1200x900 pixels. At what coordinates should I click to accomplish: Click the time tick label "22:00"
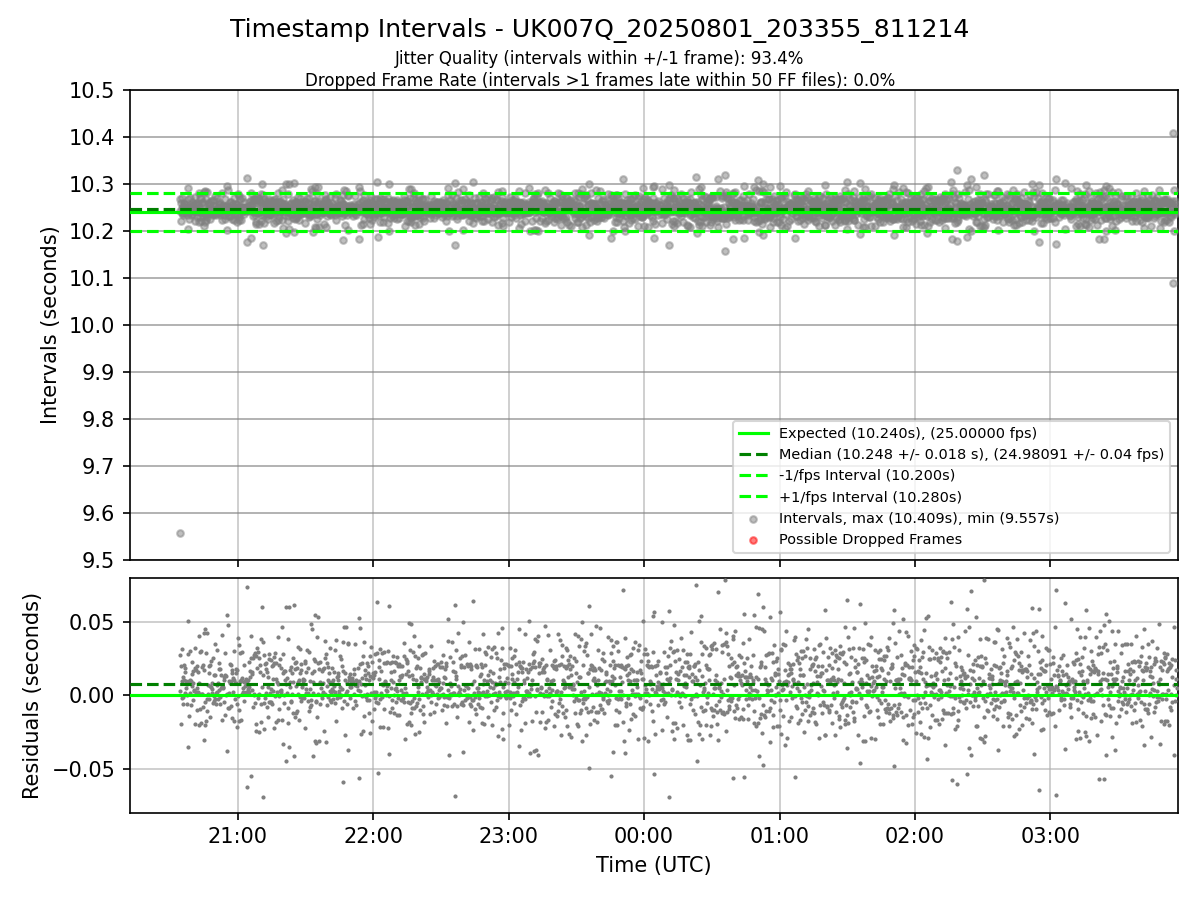tap(373, 834)
